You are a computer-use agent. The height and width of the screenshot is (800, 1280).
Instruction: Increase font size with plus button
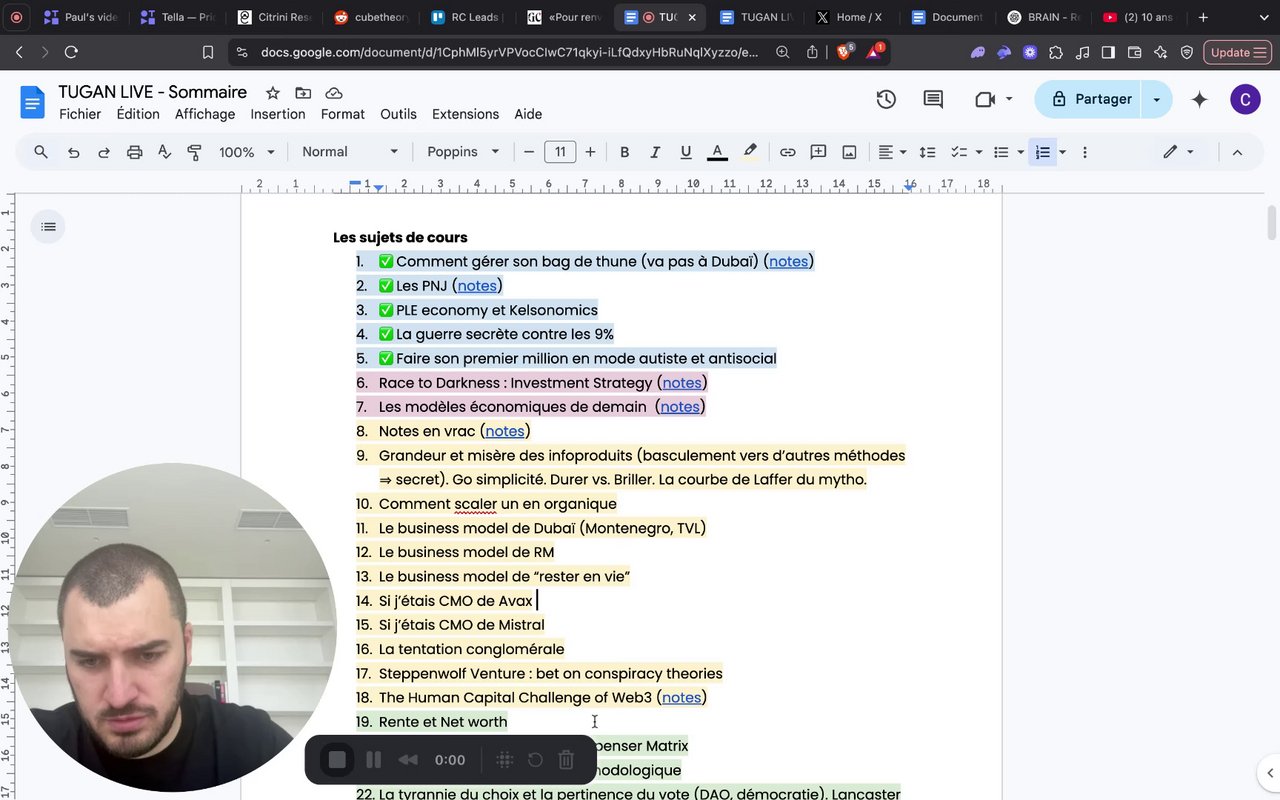pyautogui.click(x=590, y=152)
